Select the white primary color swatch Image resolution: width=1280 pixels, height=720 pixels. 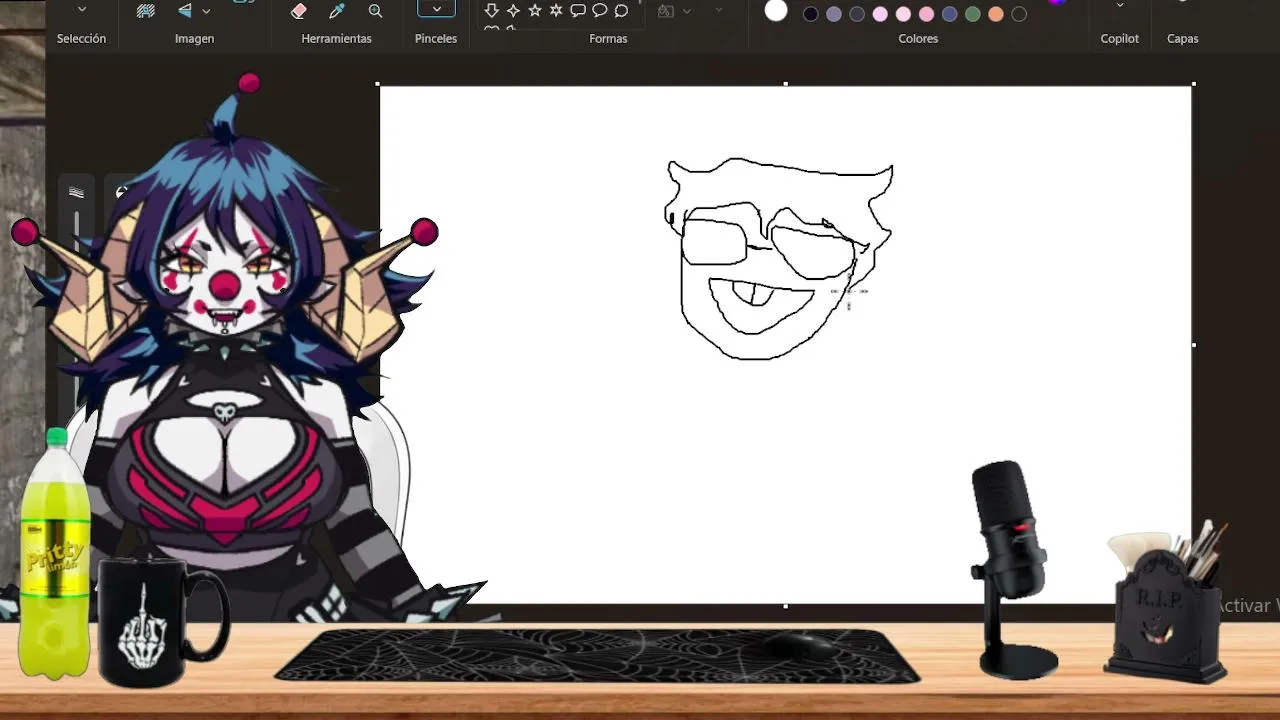776,11
